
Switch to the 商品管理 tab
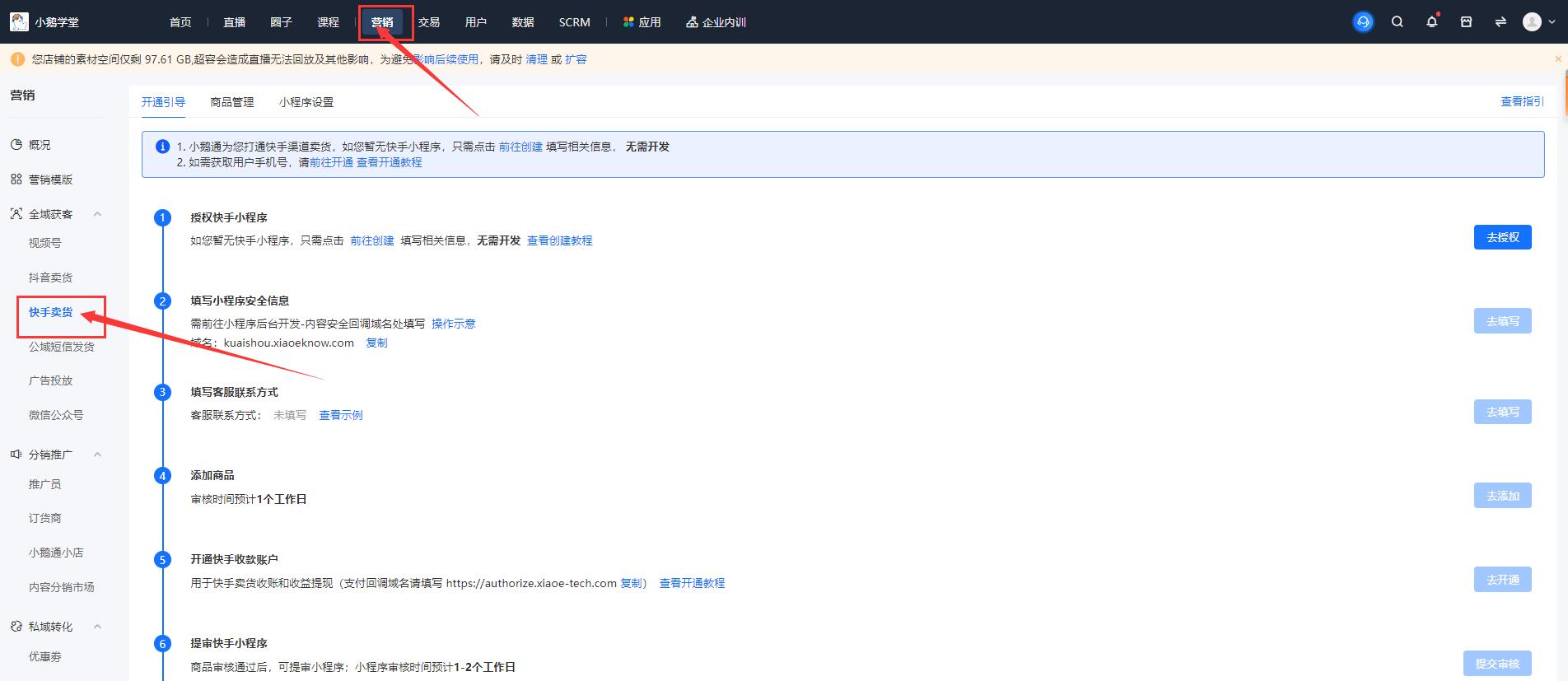[231, 102]
